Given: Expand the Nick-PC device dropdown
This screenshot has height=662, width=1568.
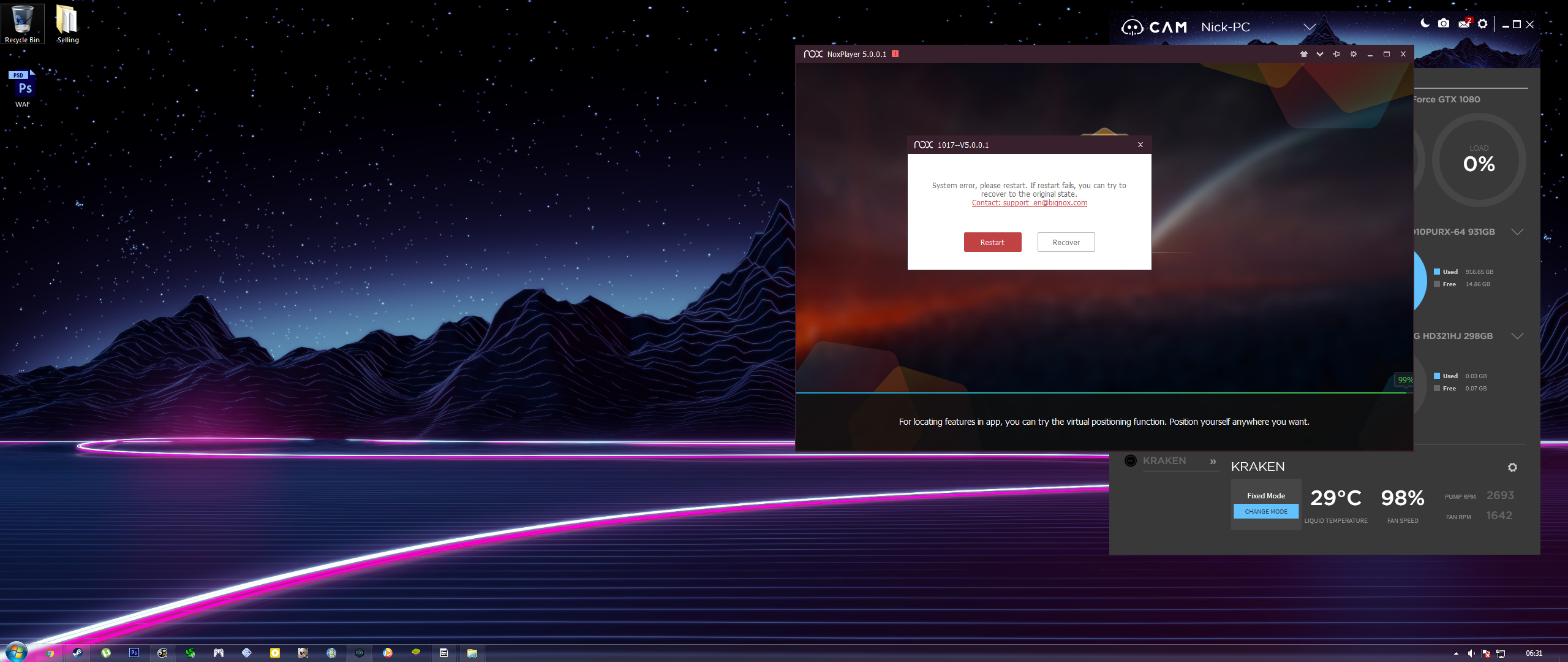Looking at the screenshot, I should coord(1310,27).
